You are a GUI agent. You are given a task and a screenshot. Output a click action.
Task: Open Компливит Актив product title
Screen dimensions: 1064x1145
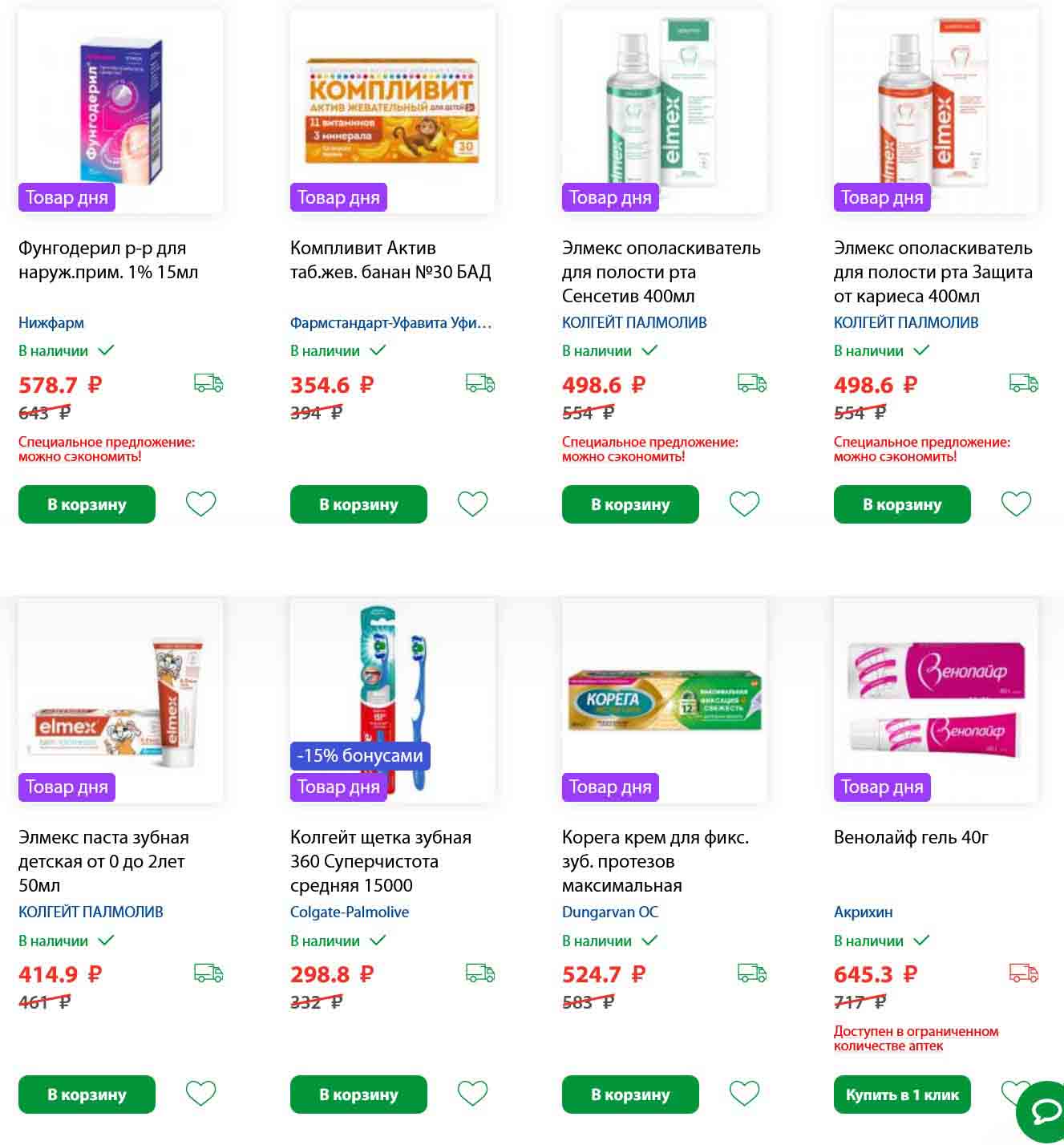coord(390,260)
